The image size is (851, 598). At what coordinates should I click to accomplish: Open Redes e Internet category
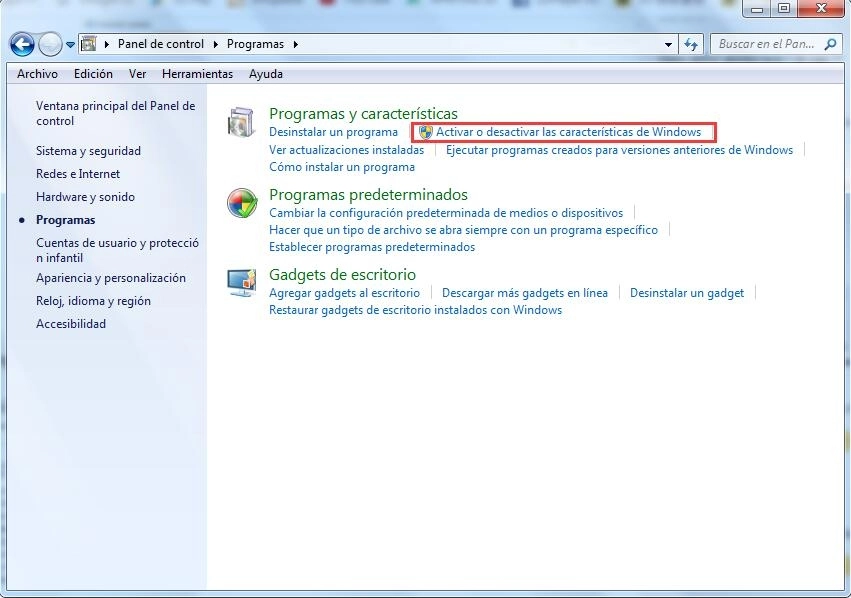(x=78, y=174)
